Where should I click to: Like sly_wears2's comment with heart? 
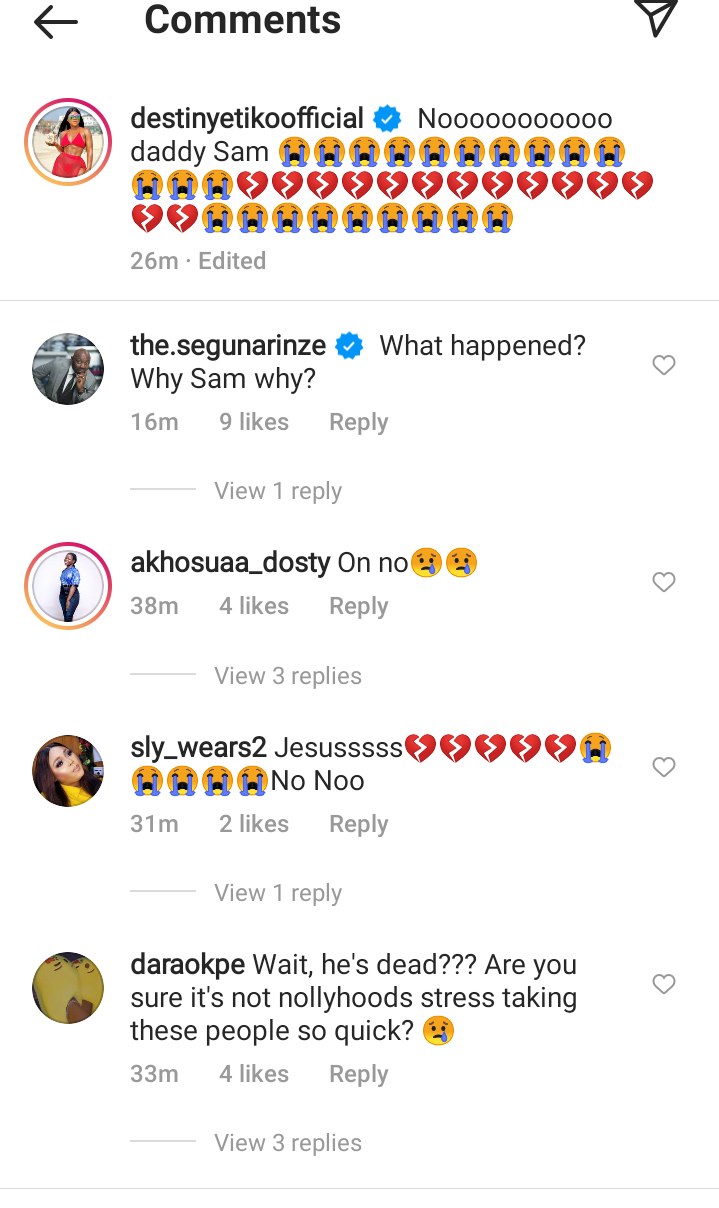pos(664,767)
